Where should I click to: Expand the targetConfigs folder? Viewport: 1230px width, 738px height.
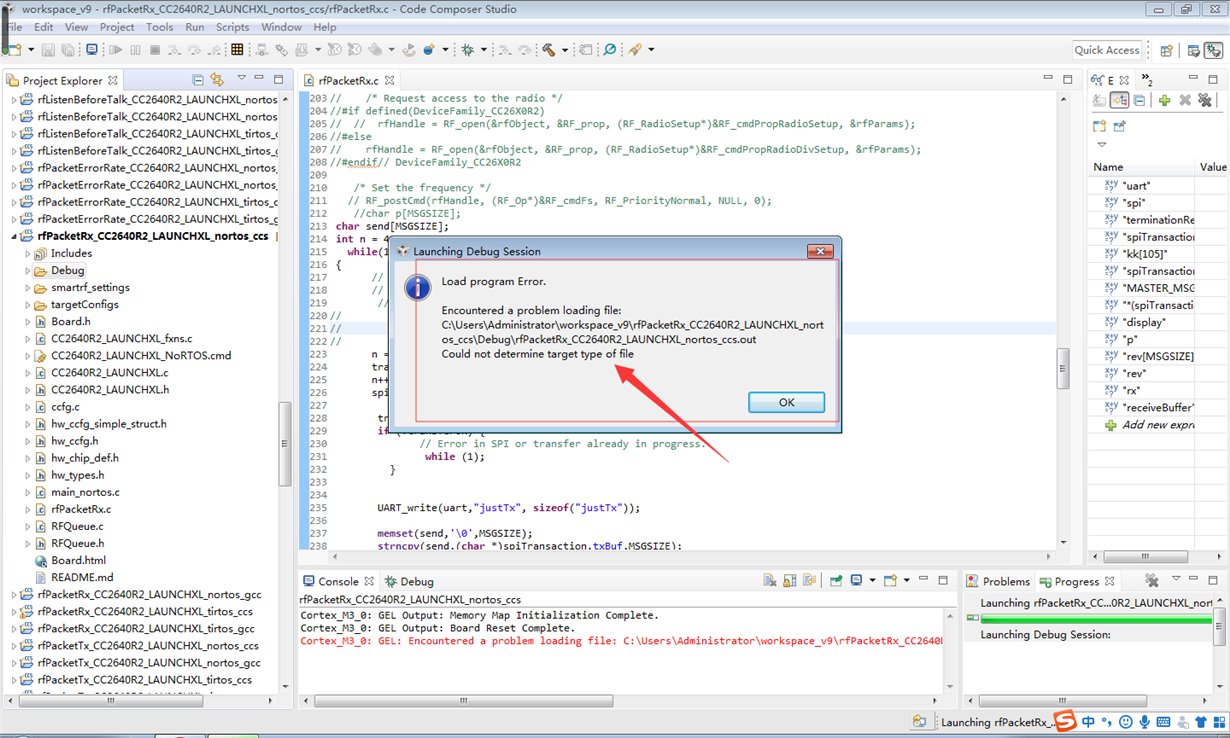point(28,305)
